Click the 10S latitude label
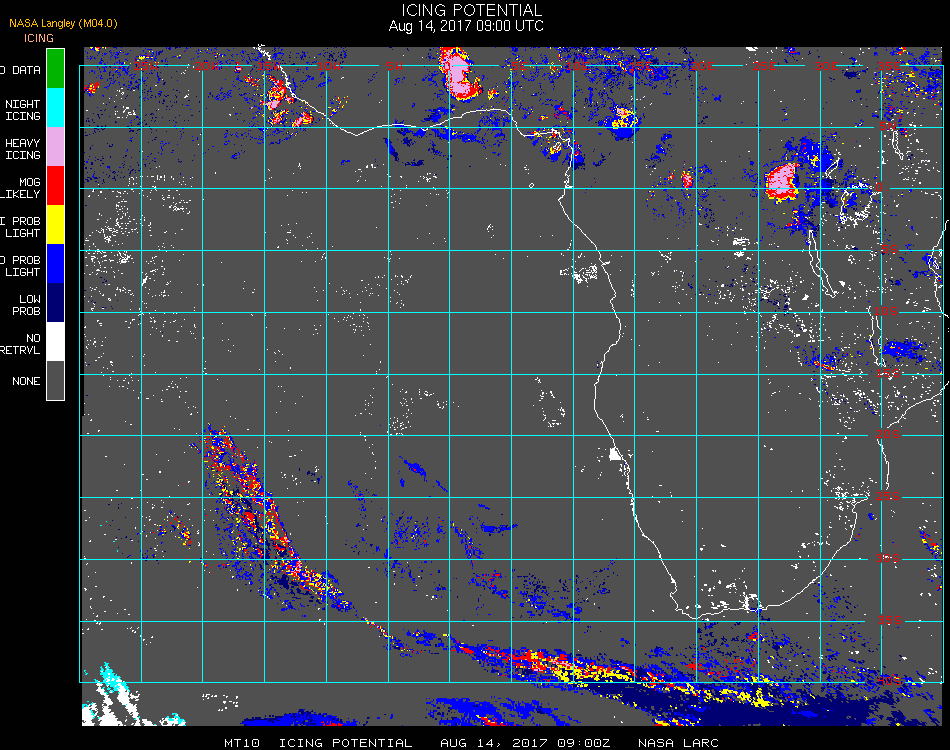The height and width of the screenshot is (750, 950). pos(886,311)
